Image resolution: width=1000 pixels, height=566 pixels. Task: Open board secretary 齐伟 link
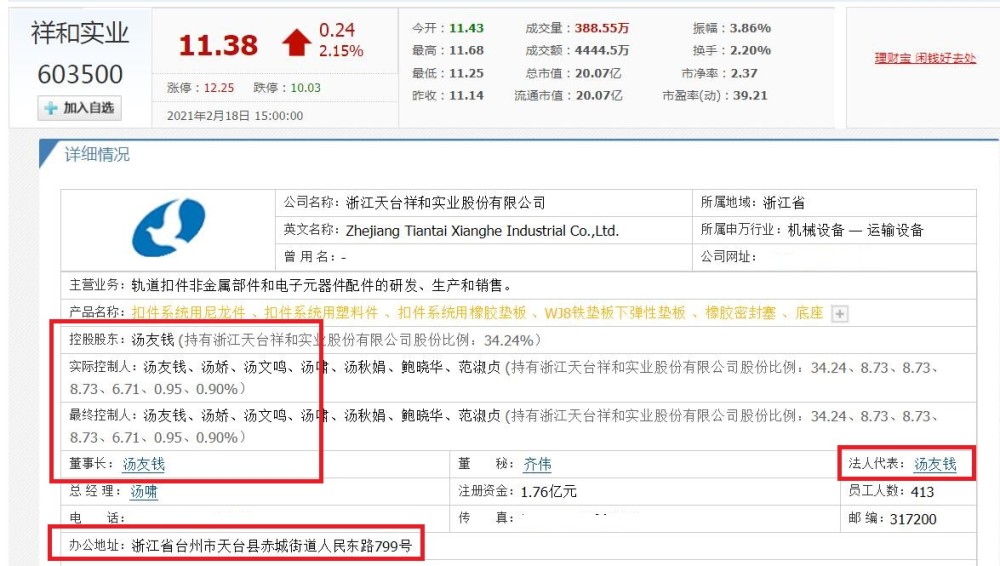[537, 464]
